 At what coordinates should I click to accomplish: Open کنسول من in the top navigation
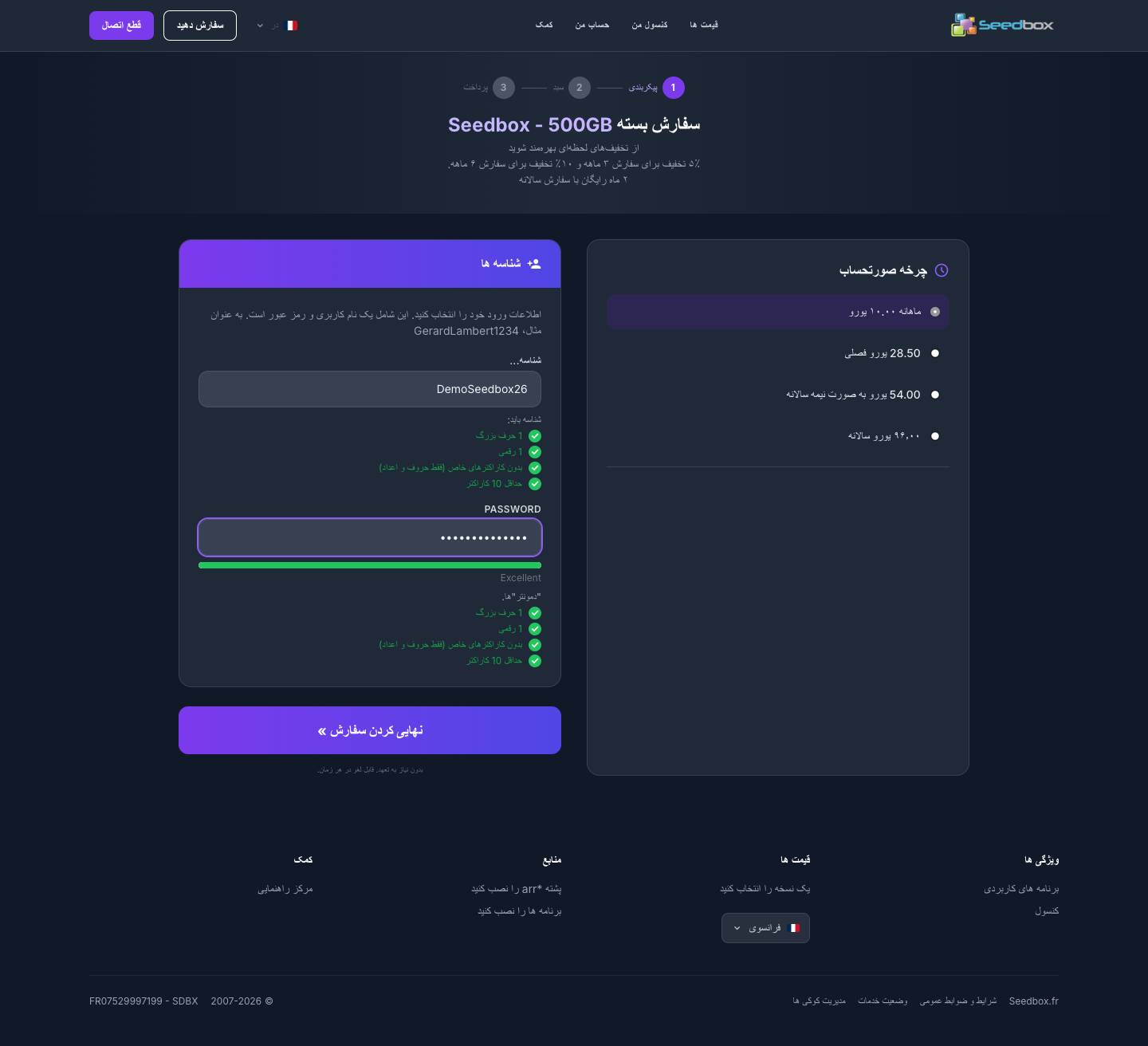click(x=650, y=25)
